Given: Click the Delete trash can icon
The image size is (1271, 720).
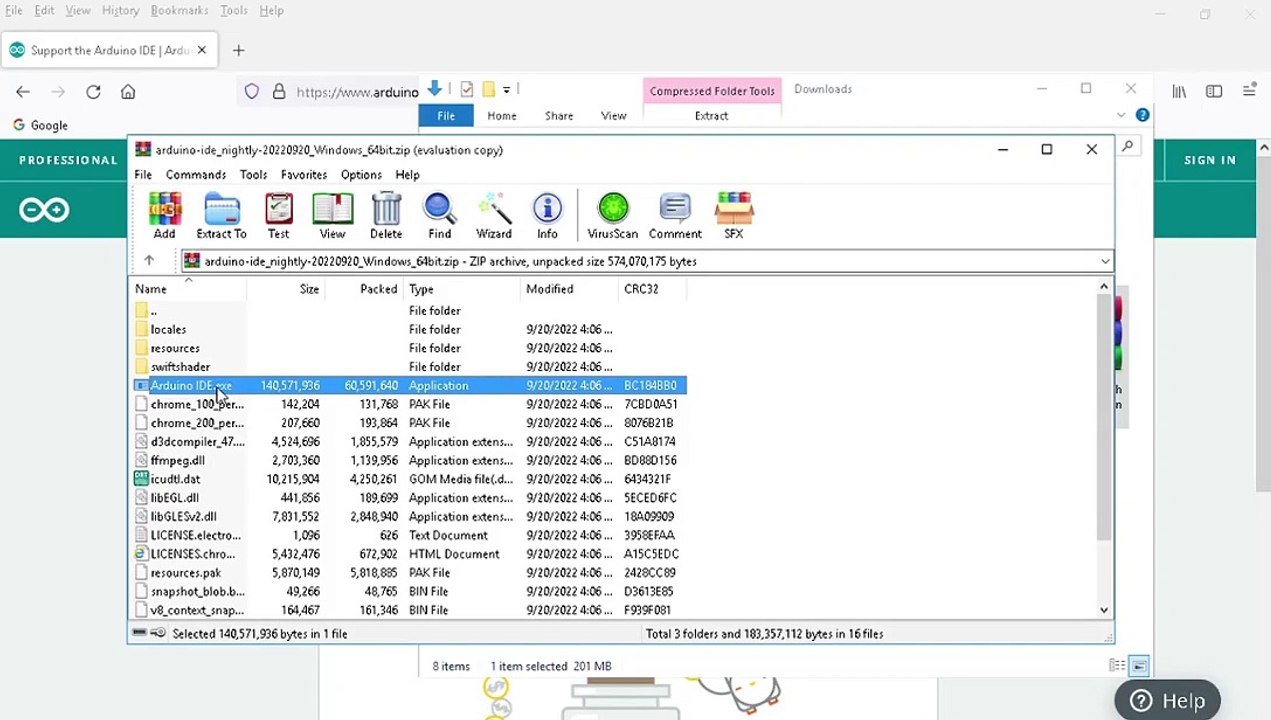Looking at the screenshot, I should coord(386,215).
